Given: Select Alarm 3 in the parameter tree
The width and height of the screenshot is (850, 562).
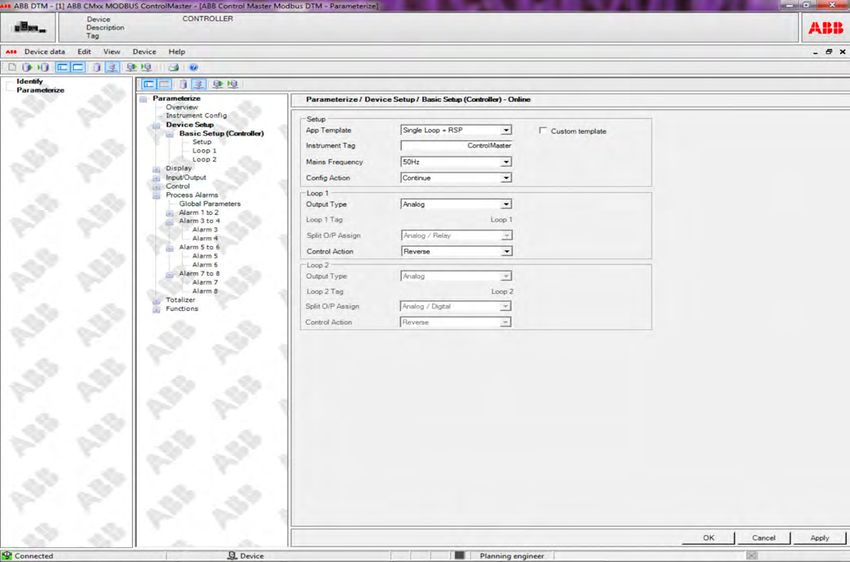Looking at the screenshot, I should pos(204,230).
